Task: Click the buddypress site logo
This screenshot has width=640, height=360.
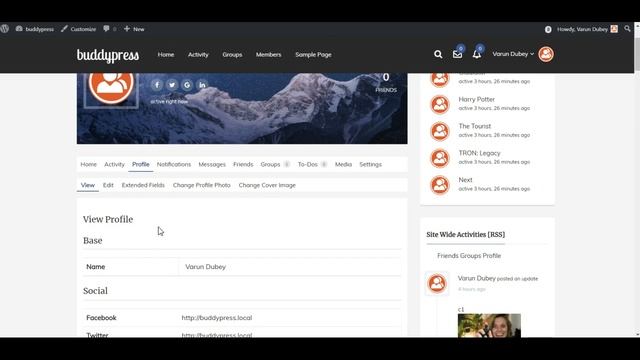Action: coord(108,55)
